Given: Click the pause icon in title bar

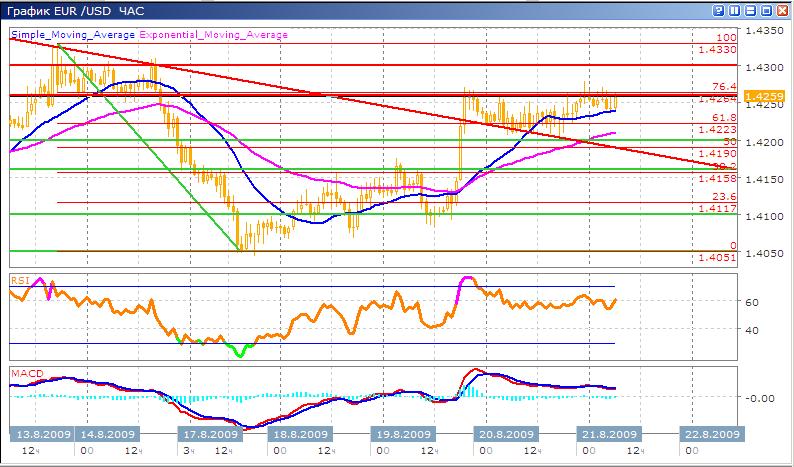Looking at the screenshot, I should tap(734, 9).
